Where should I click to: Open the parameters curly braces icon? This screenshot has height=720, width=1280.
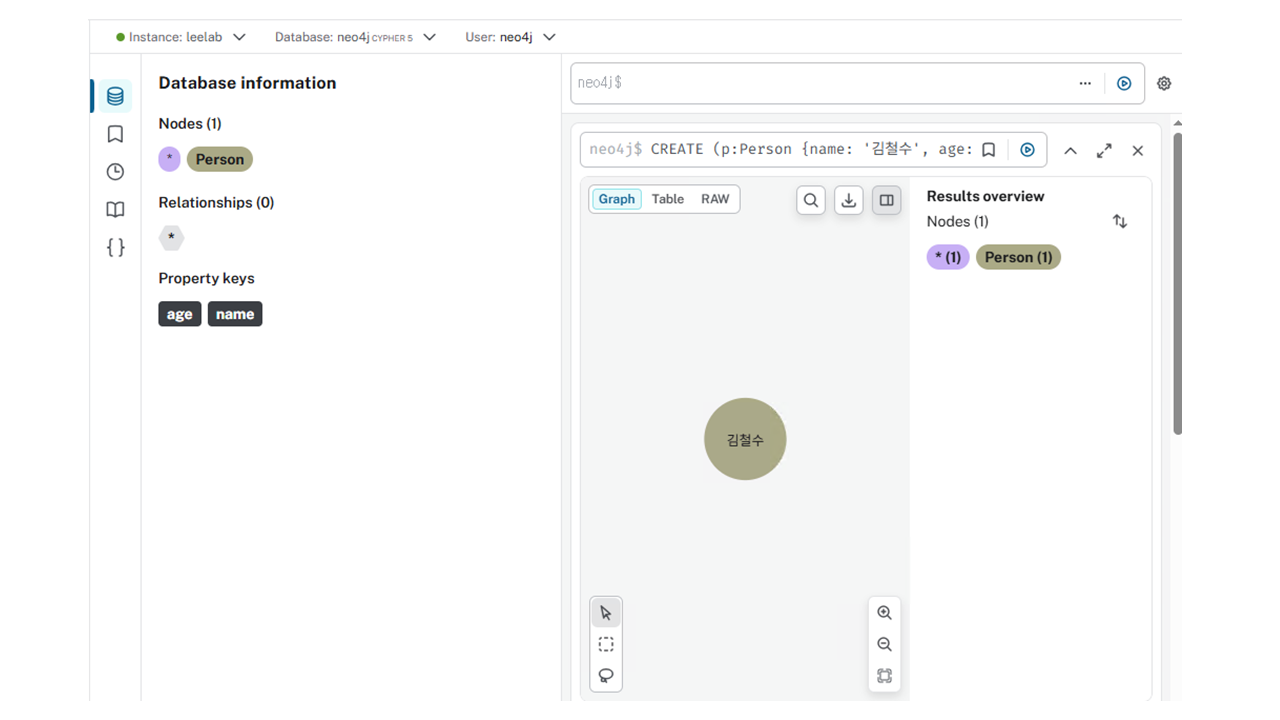(115, 247)
